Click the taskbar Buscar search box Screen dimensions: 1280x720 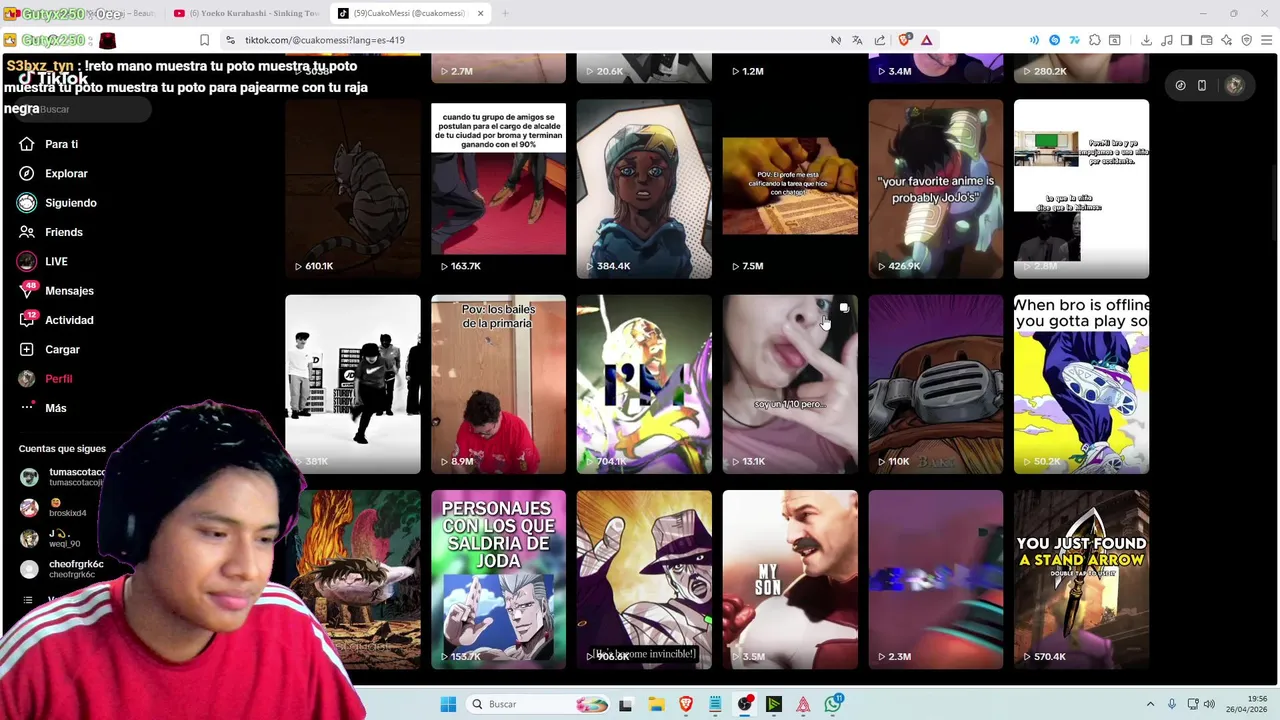pyautogui.click(x=539, y=704)
